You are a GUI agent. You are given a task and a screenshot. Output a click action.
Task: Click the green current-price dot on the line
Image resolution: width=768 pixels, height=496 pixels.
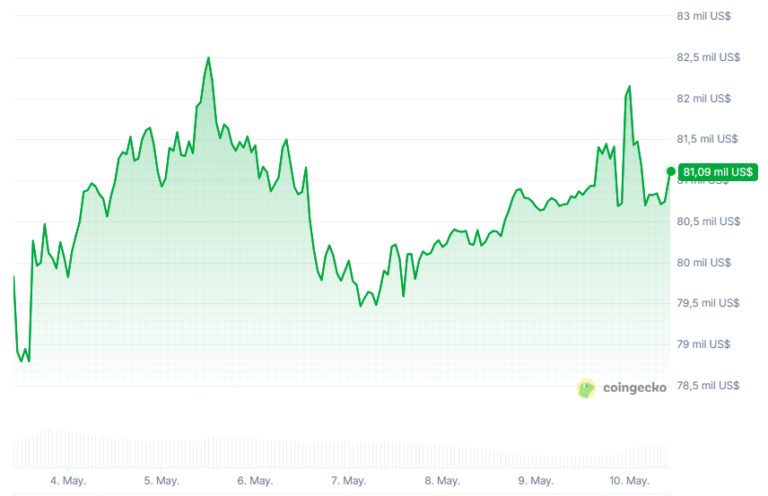coord(671,171)
